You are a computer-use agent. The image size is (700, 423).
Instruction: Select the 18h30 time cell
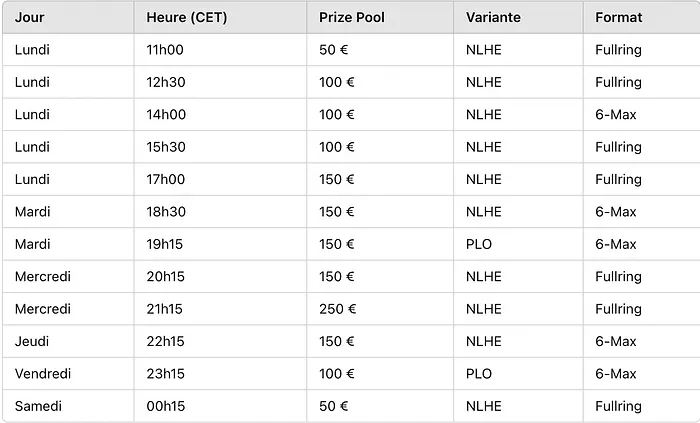click(x=166, y=212)
